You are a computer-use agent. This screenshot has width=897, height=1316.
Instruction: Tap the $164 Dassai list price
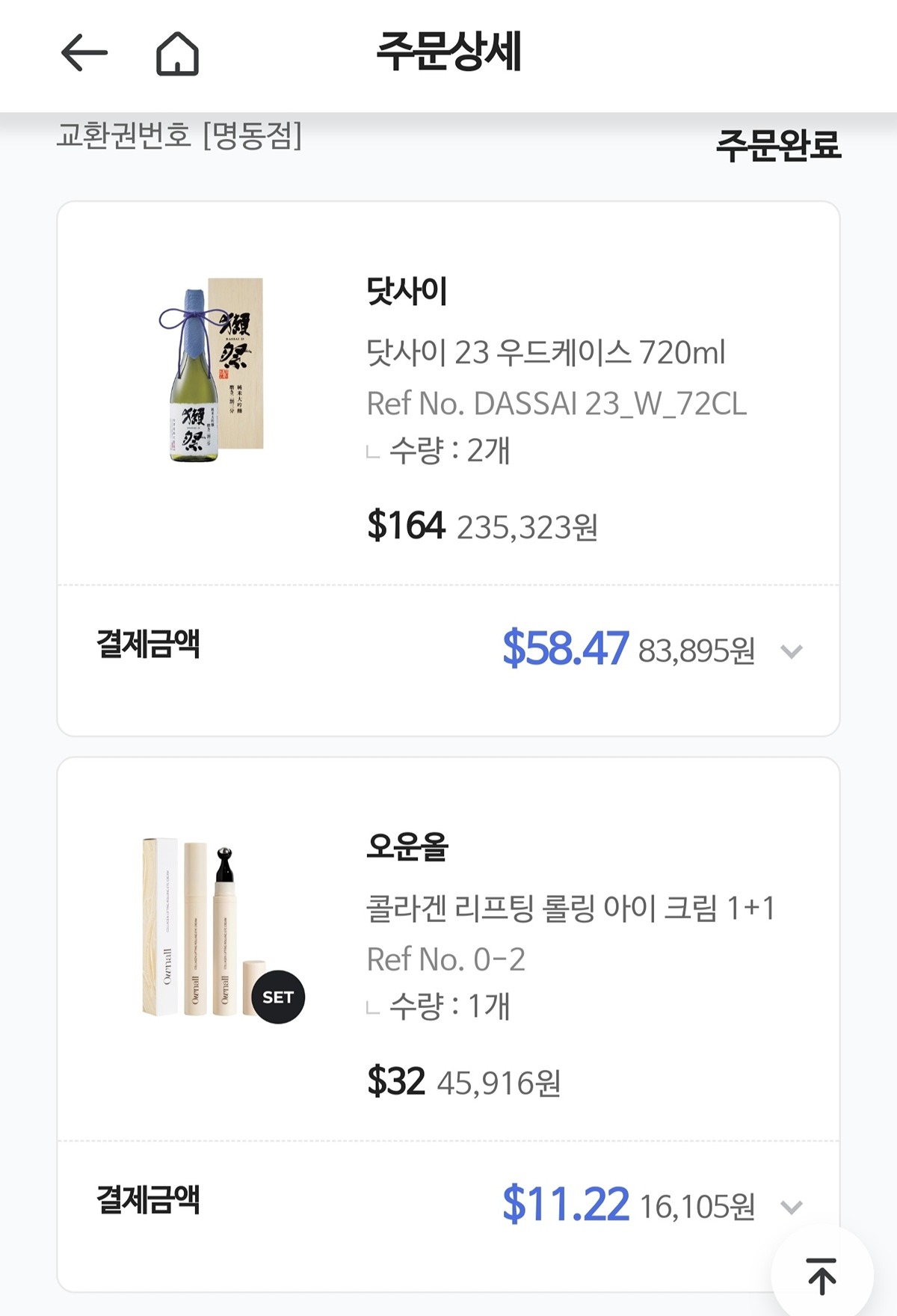click(x=406, y=525)
